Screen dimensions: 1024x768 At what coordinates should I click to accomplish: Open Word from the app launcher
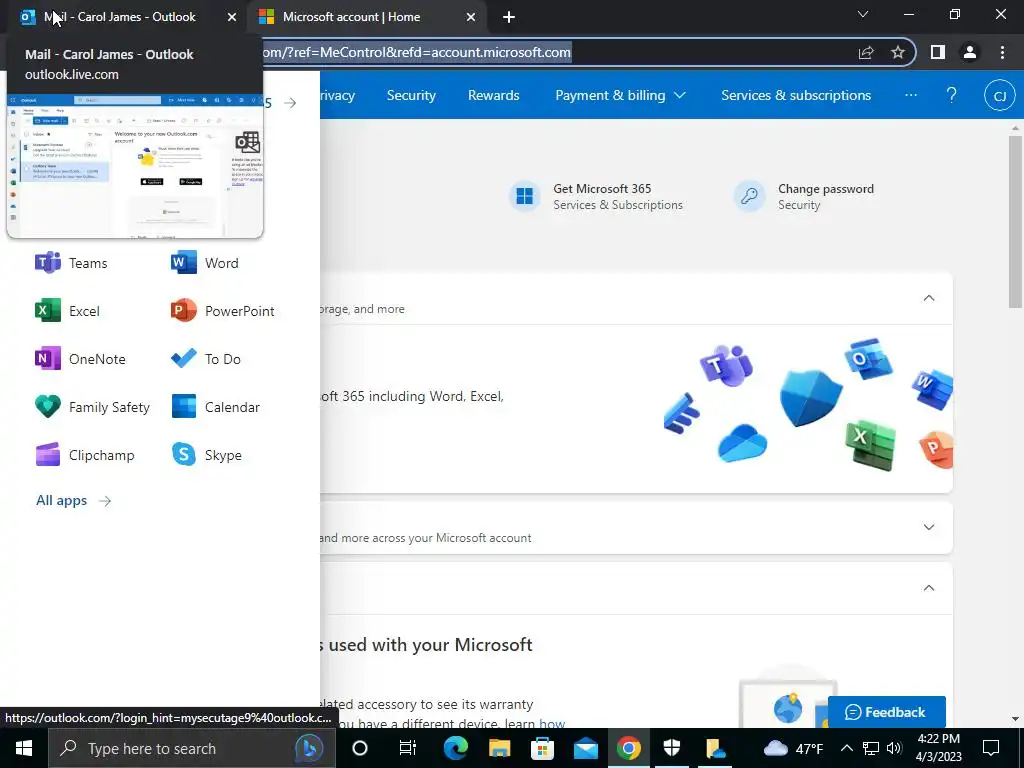pyautogui.click(x=204, y=263)
